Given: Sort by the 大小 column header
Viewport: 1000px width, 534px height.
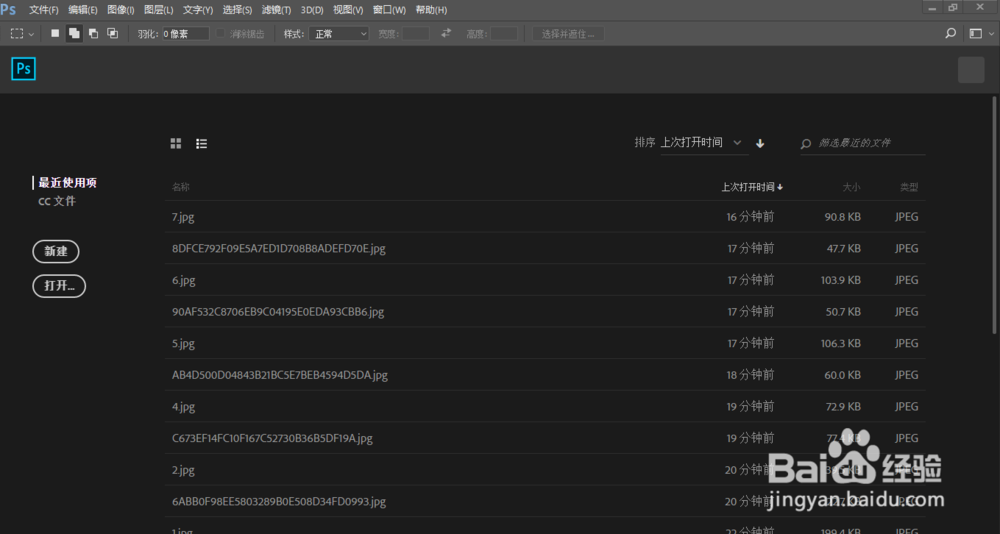Looking at the screenshot, I should tap(851, 188).
